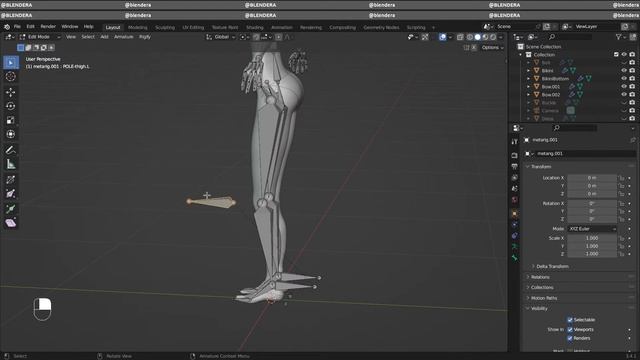Open the Edit Mode dropdown
640x360 pixels.
(x=40, y=37)
